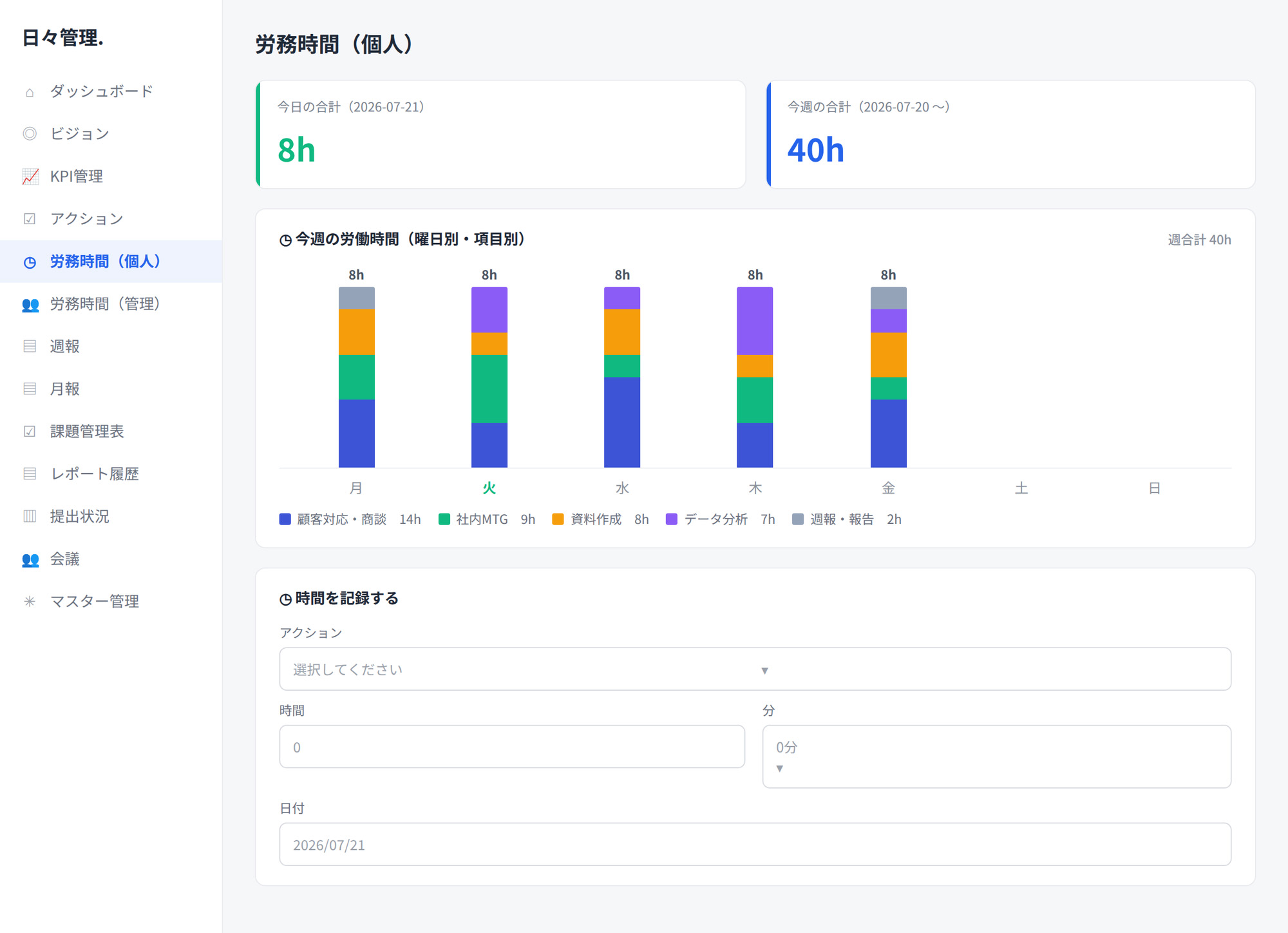Click the 週報 document icon
This screenshot has height=933, width=1288.
coord(30,347)
